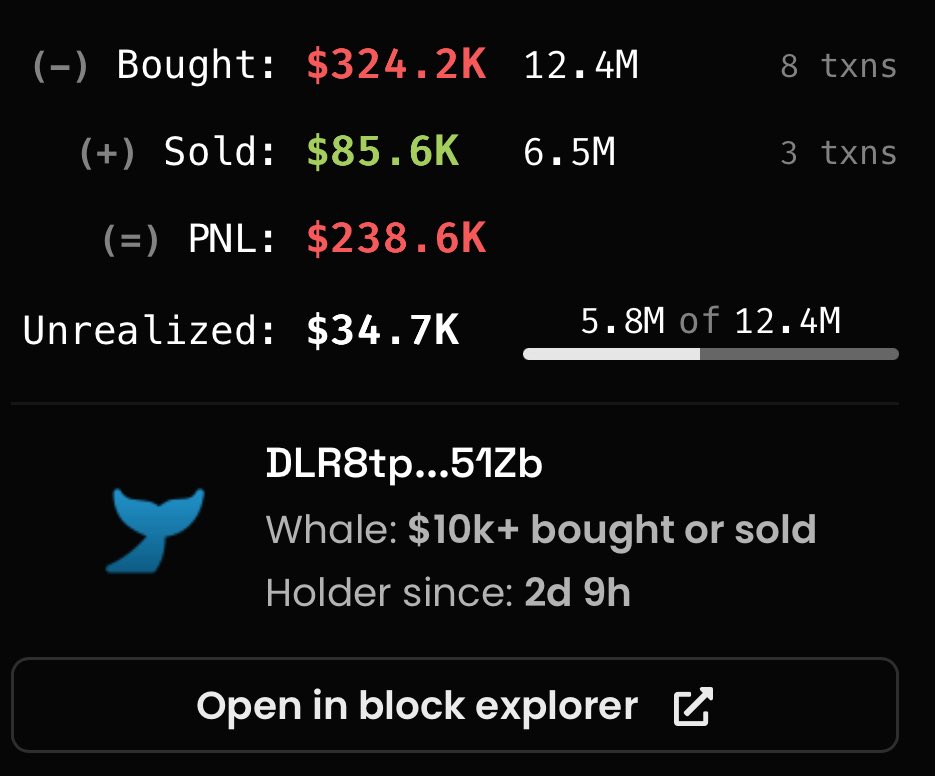Click the 12.4M bought token amount
Viewport: 935px width, 776px height.
point(581,65)
